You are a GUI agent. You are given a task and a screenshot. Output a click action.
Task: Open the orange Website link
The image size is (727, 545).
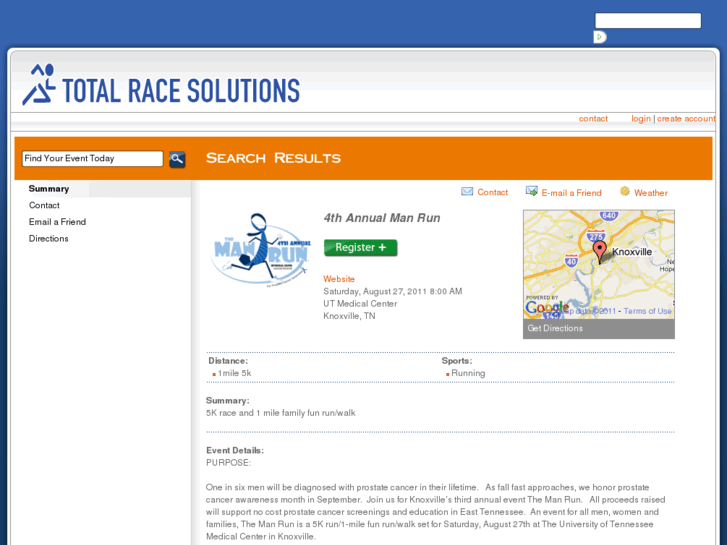pyautogui.click(x=339, y=279)
